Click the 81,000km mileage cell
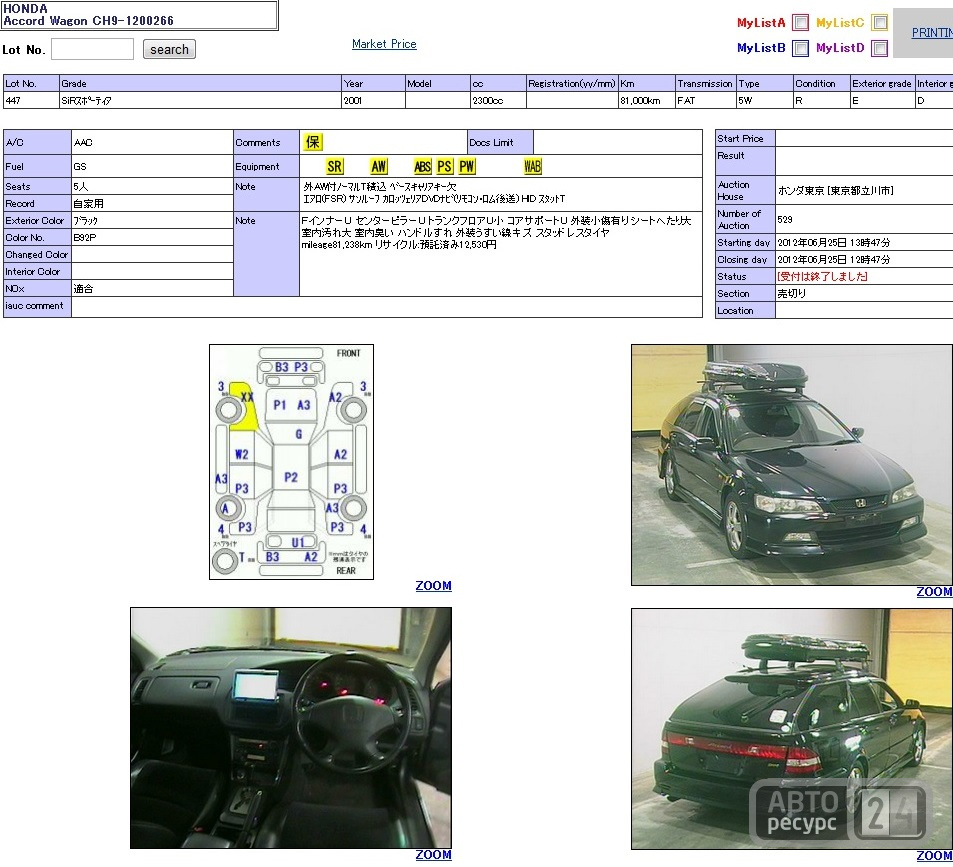The width and height of the screenshot is (953, 867). click(x=647, y=100)
